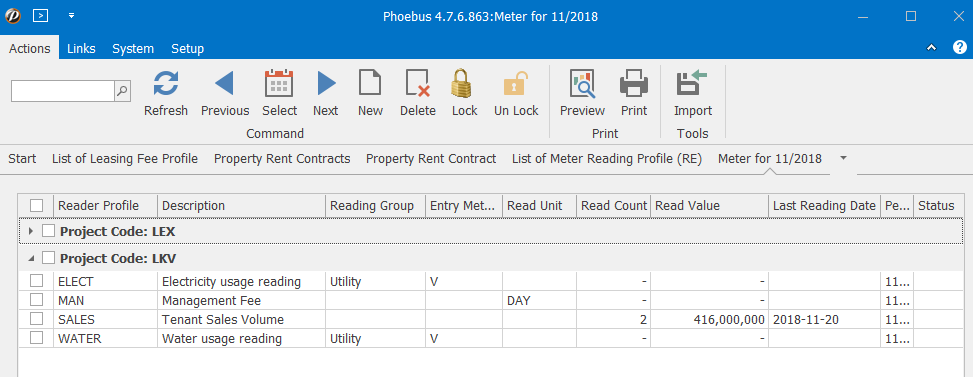Click the Phoebus application logo

click(x=13, y=16)
